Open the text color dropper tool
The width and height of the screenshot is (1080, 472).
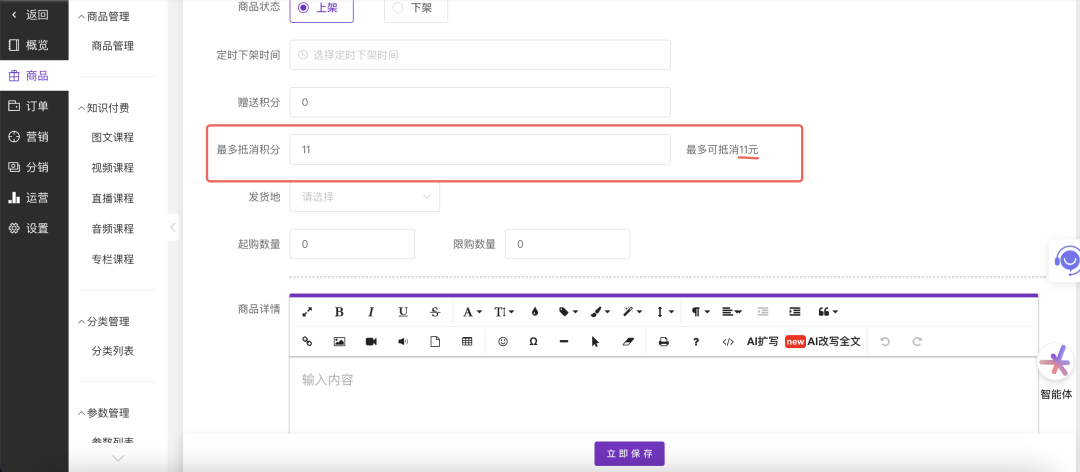[535, 312]
